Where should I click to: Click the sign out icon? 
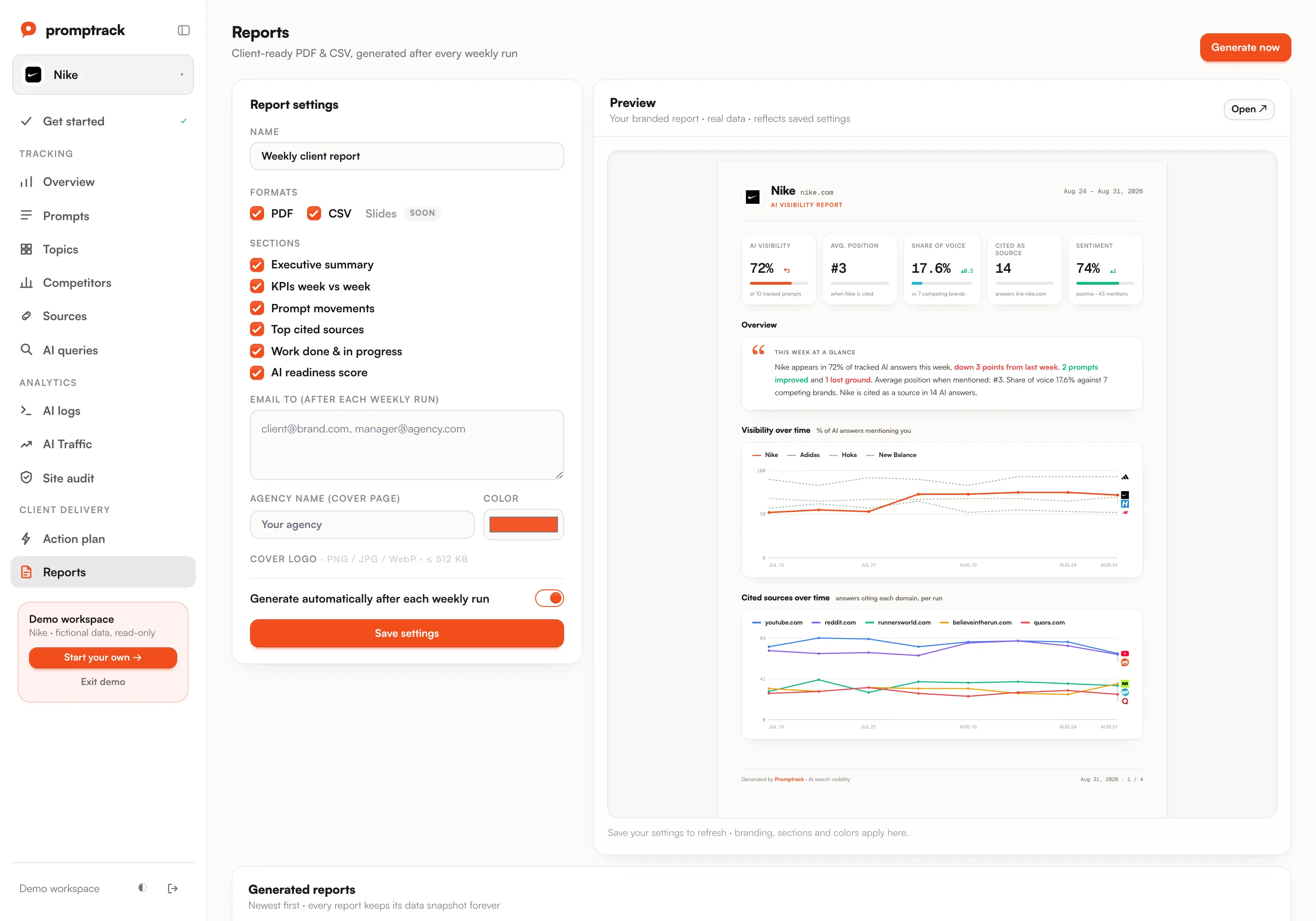tap(172, 889)
